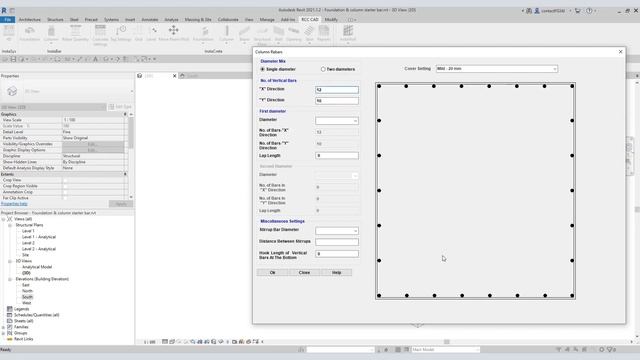Collapse the 3D Views tree node

(x=10, y=261)
